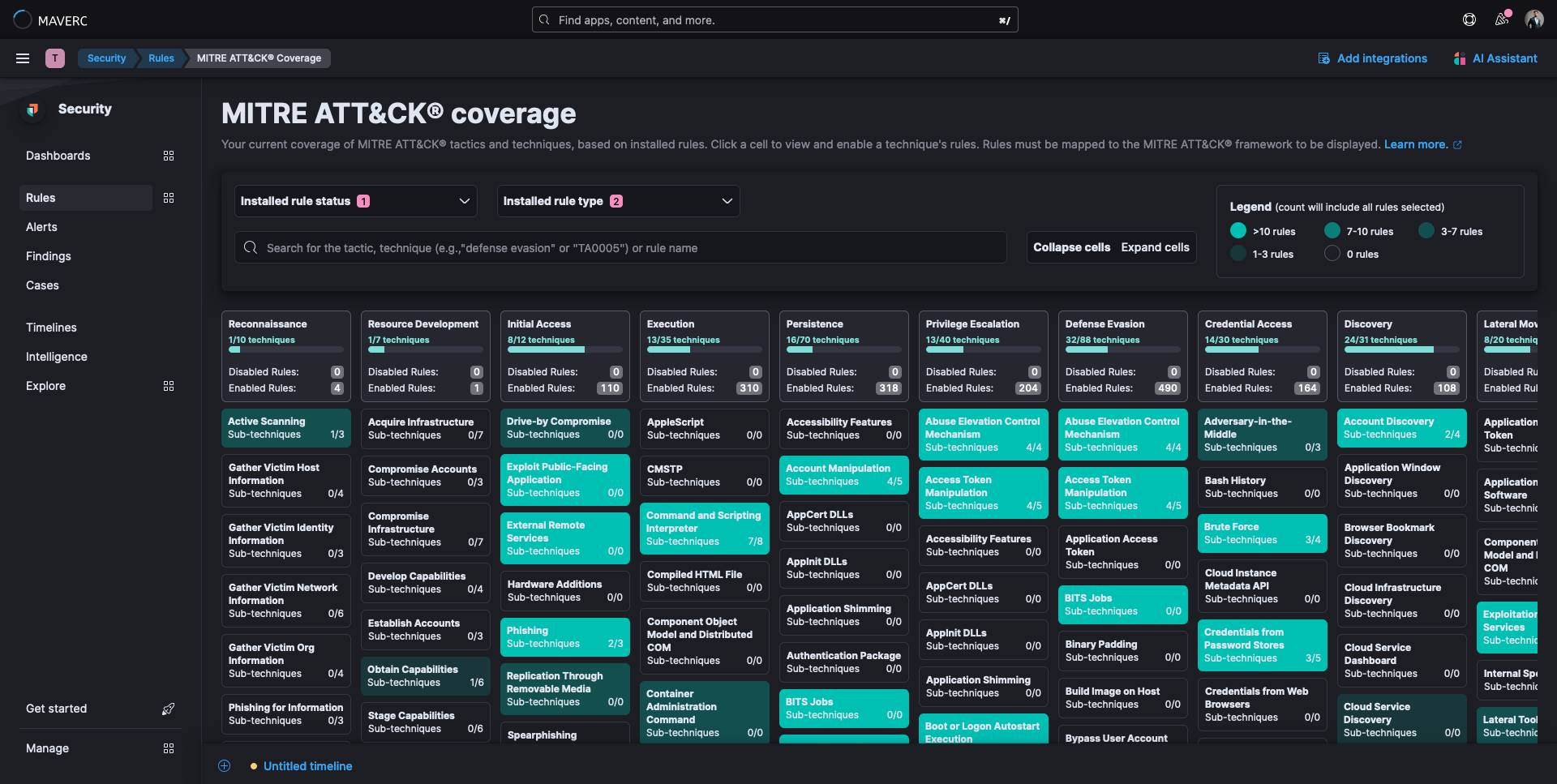Click the 0 rules legend swatch
Screen dimensions: 1557x784
pyautogui.click(x=1332, y=254)
